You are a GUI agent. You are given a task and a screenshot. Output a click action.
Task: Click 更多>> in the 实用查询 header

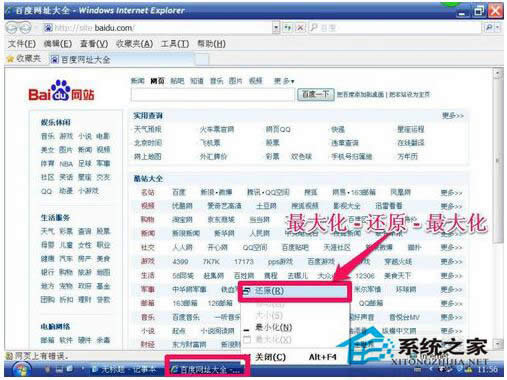453,116
